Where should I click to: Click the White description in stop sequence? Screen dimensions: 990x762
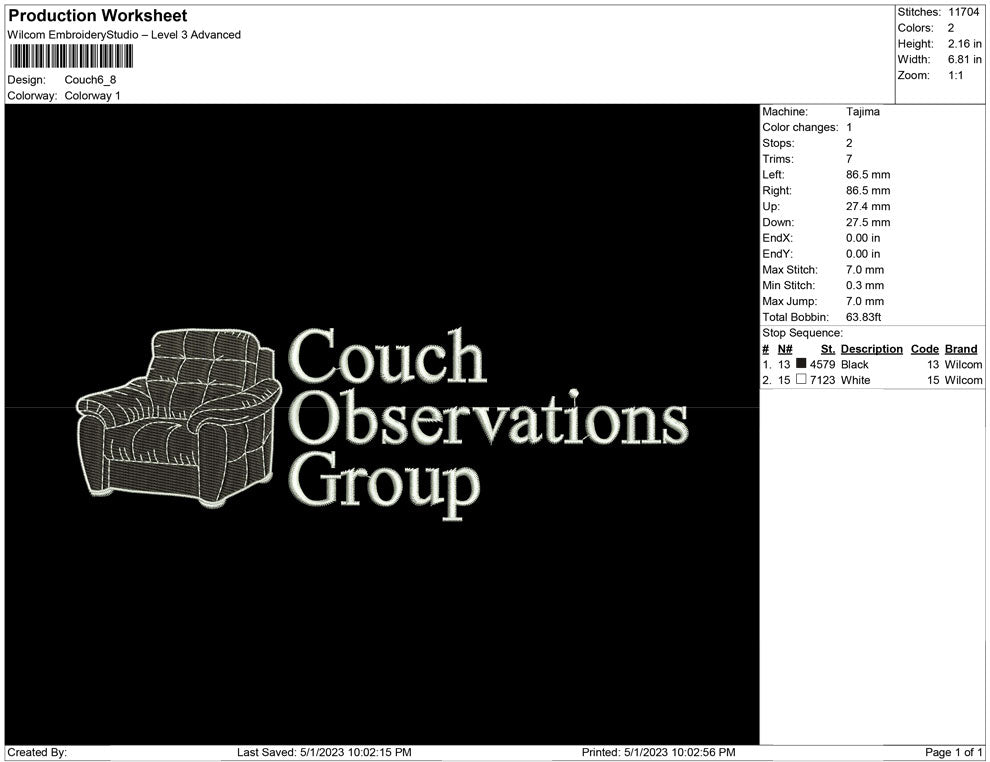tap(856, 381)
